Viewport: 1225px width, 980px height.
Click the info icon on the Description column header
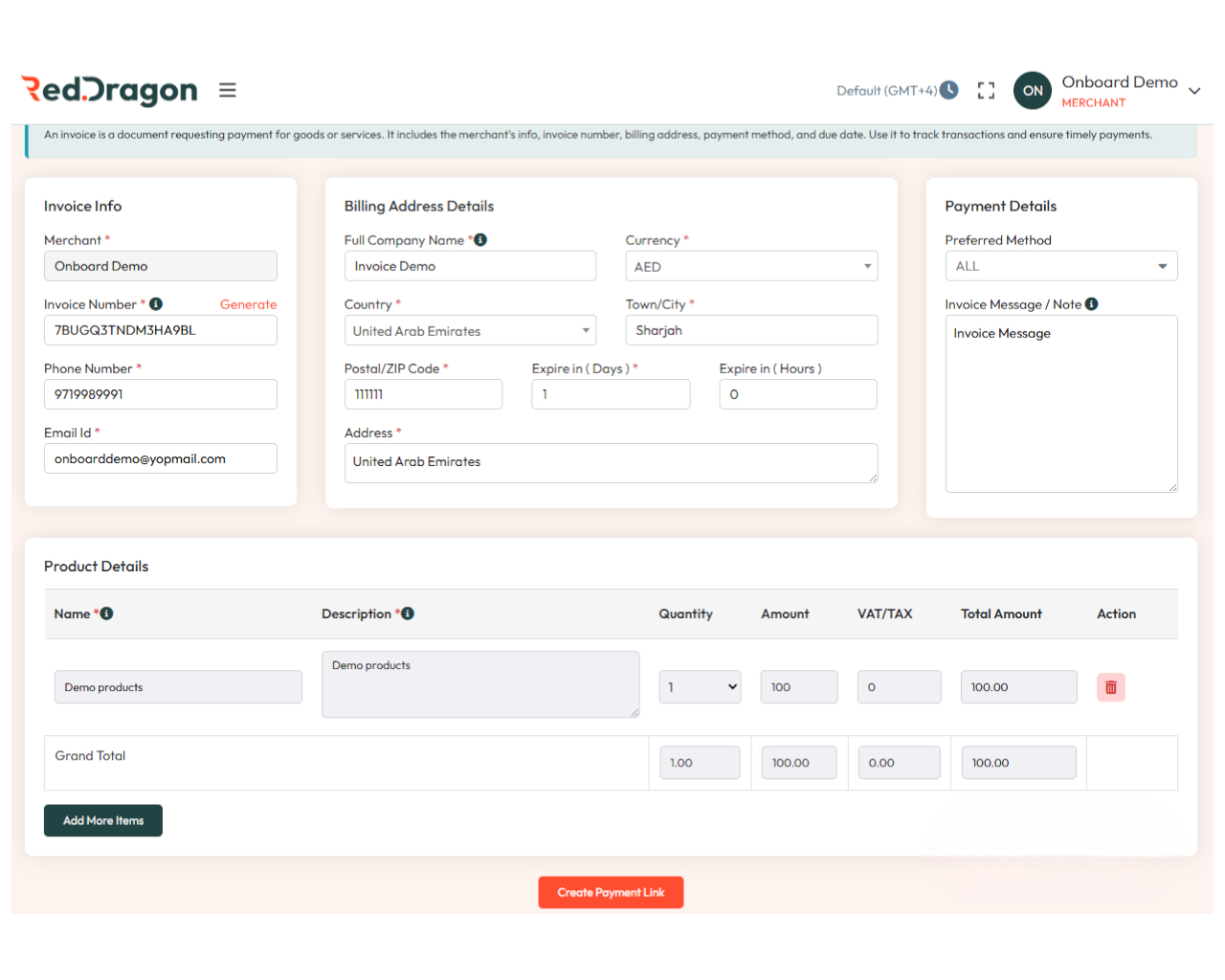click(x=407, y=613)
